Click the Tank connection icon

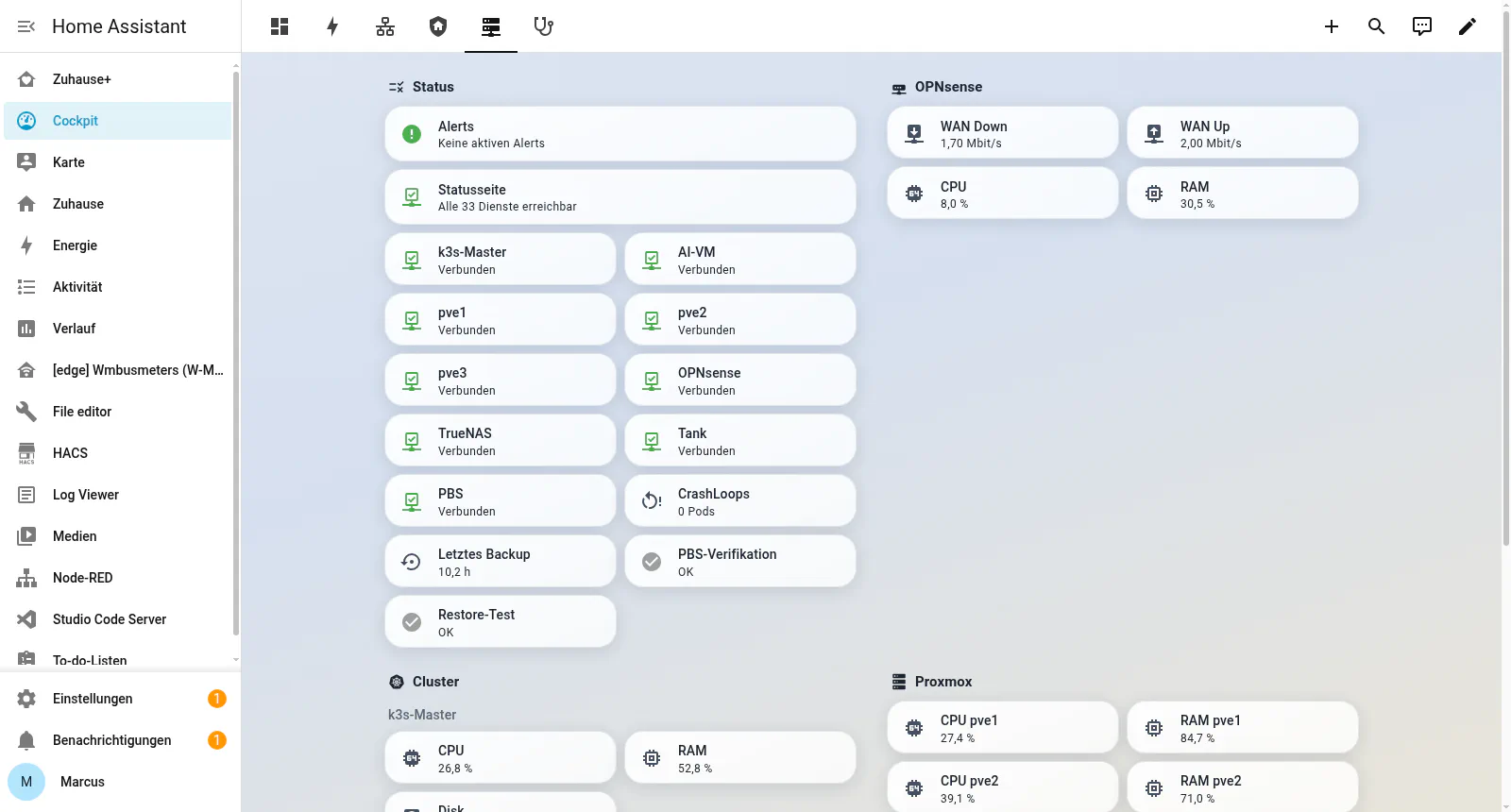[652, 441]
